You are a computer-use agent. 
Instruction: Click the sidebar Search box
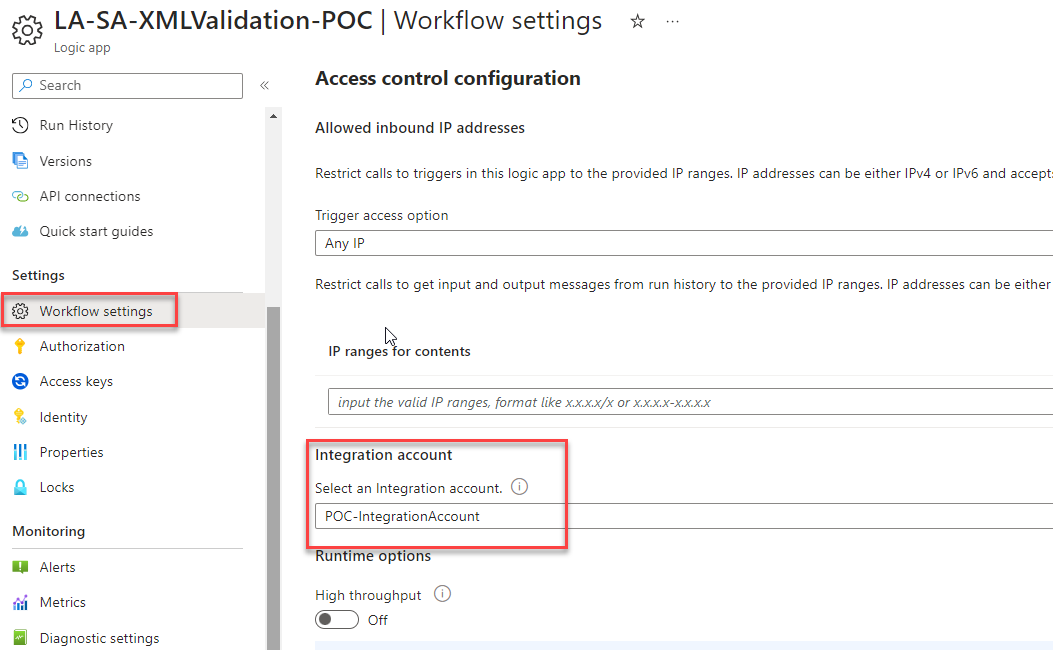(128, 86)
